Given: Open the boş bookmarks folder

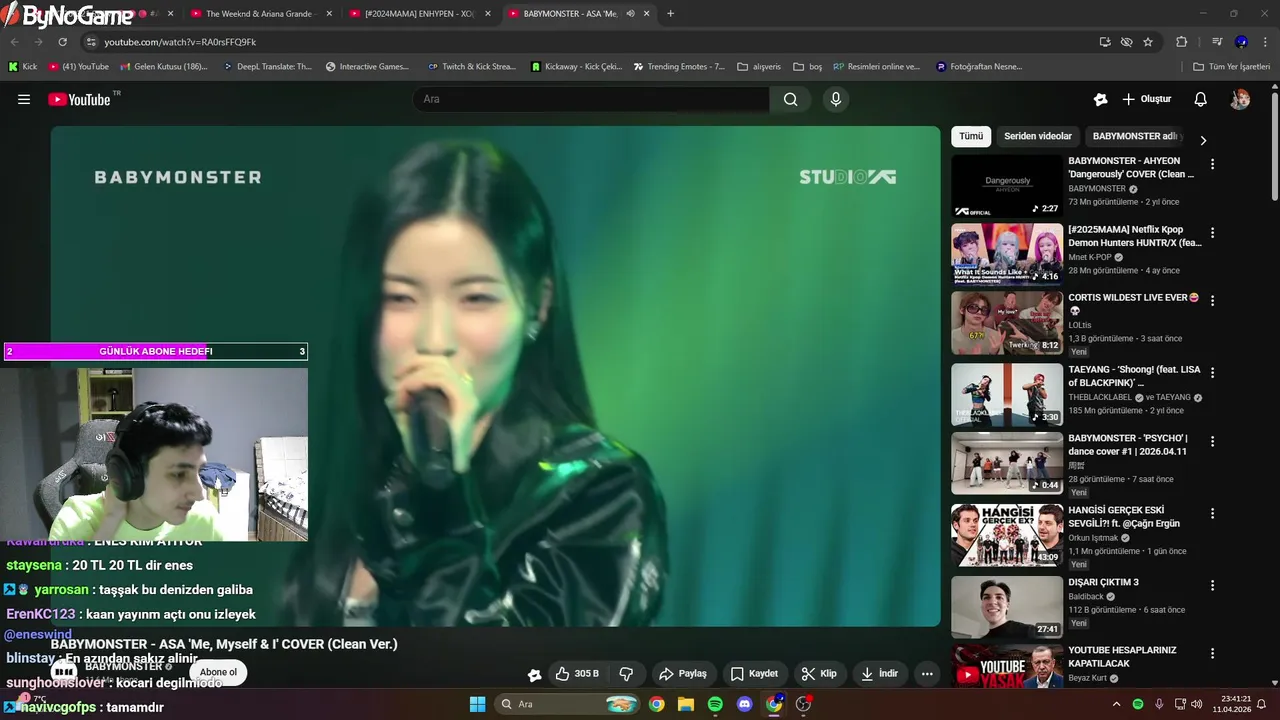Looking at the screenshot, I should 808,67.
